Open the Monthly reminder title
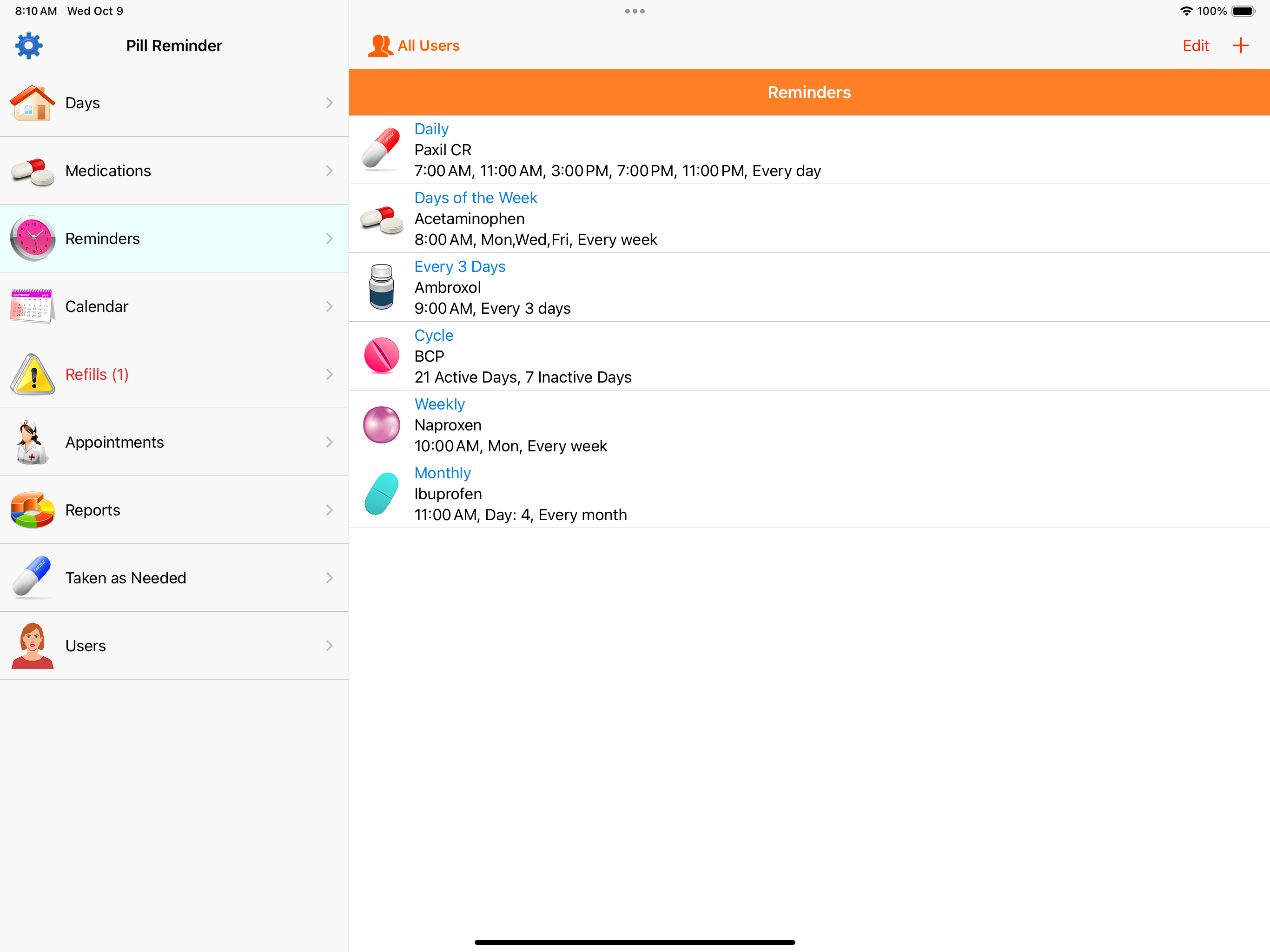The image size is (1270, 952). click(442, 473)
